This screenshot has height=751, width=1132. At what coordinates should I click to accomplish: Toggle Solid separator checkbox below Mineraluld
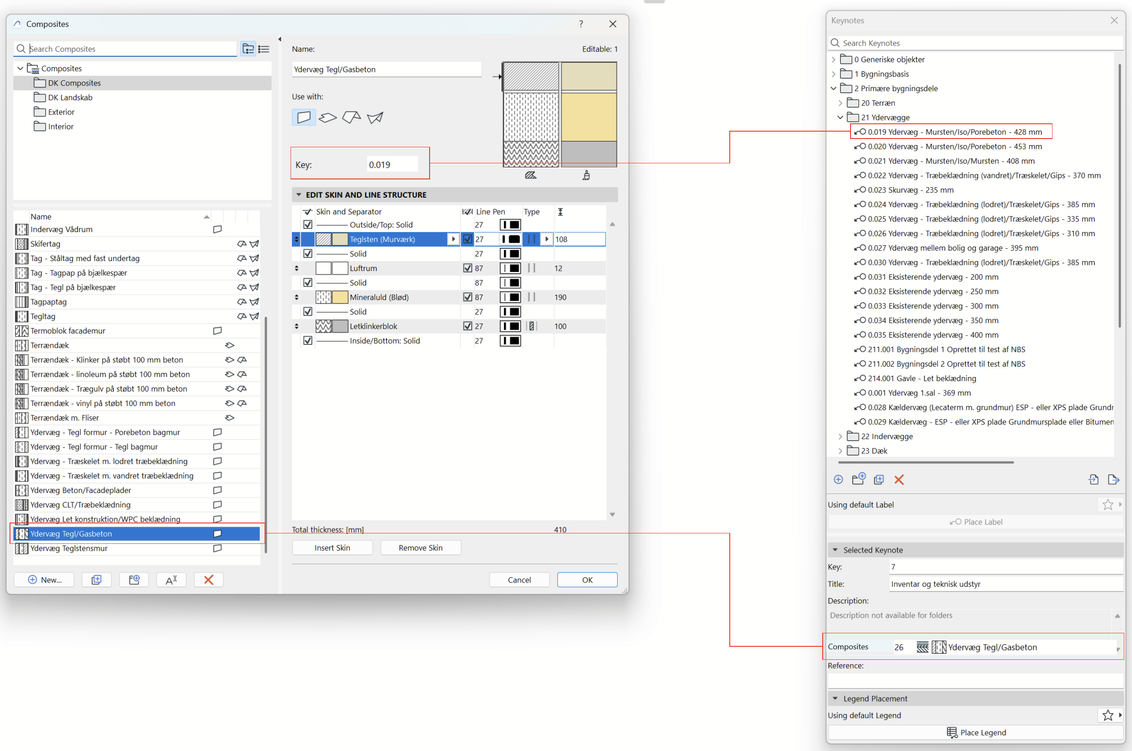[x=308, y=311]
